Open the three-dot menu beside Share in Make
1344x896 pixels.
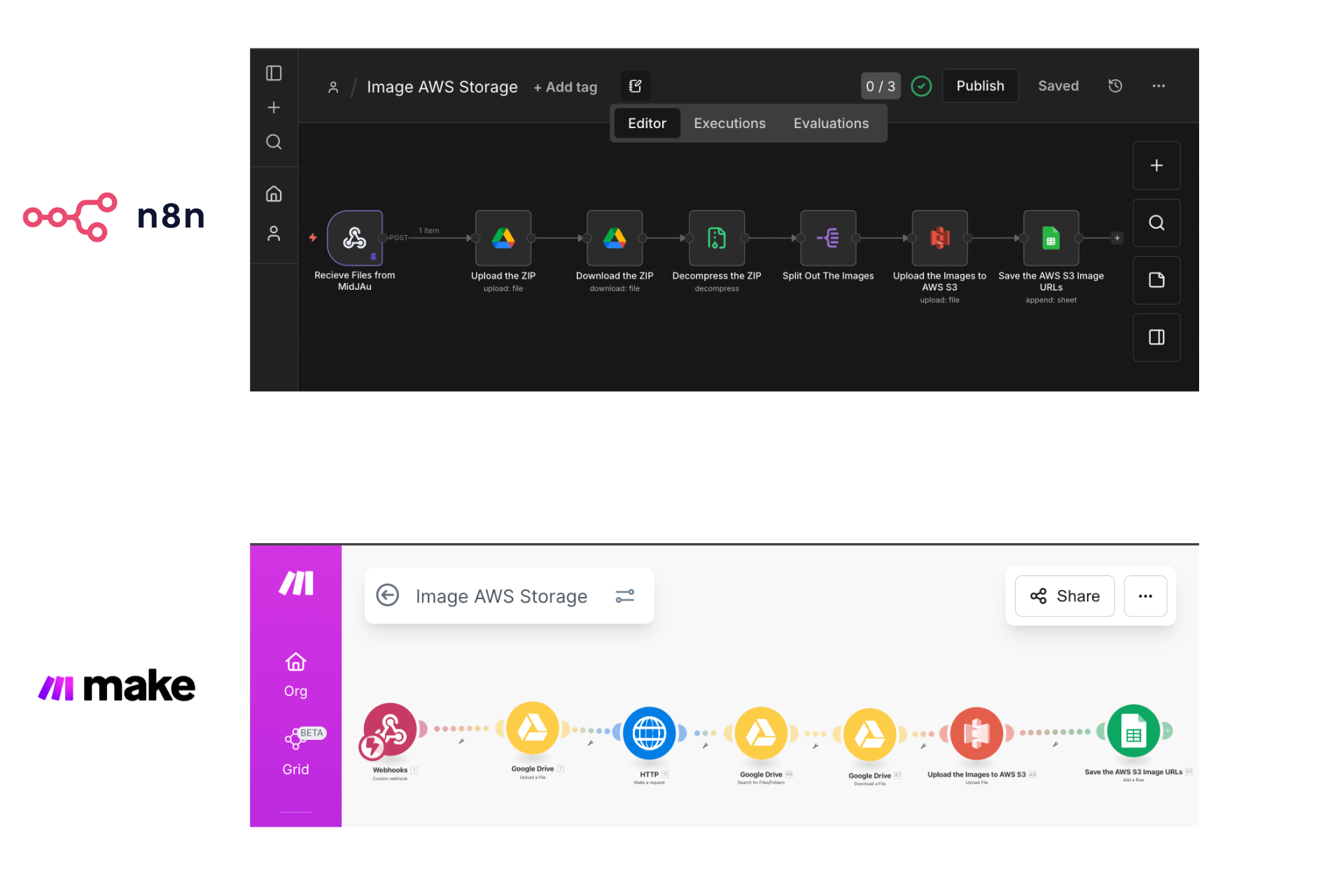[1145, 596]
